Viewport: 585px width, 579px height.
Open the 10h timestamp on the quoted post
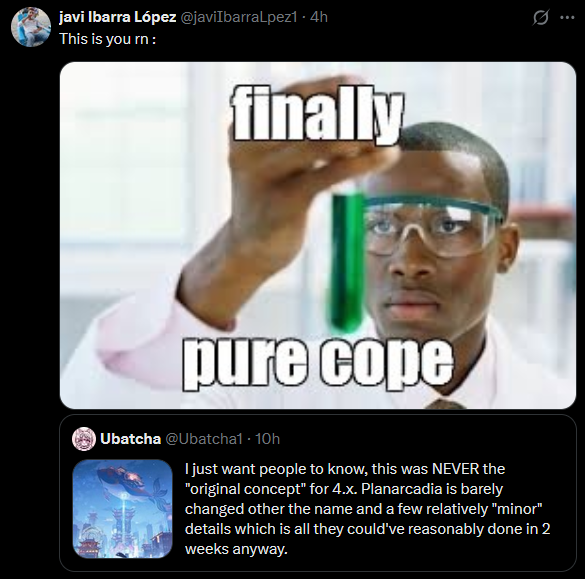pos(267,439)
